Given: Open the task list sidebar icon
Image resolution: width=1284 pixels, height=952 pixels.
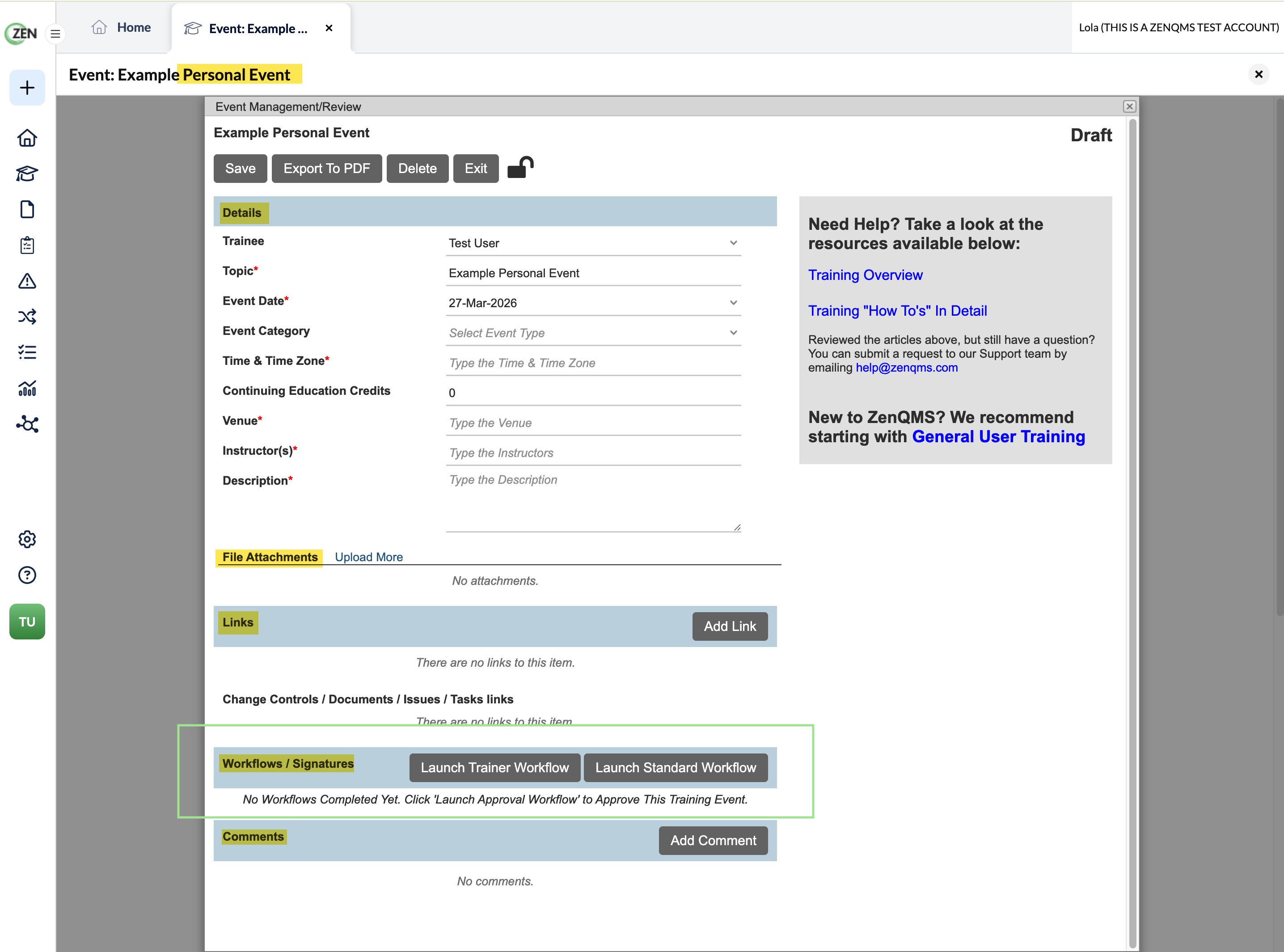Looking at the screenshot, I should pos(27,352).
